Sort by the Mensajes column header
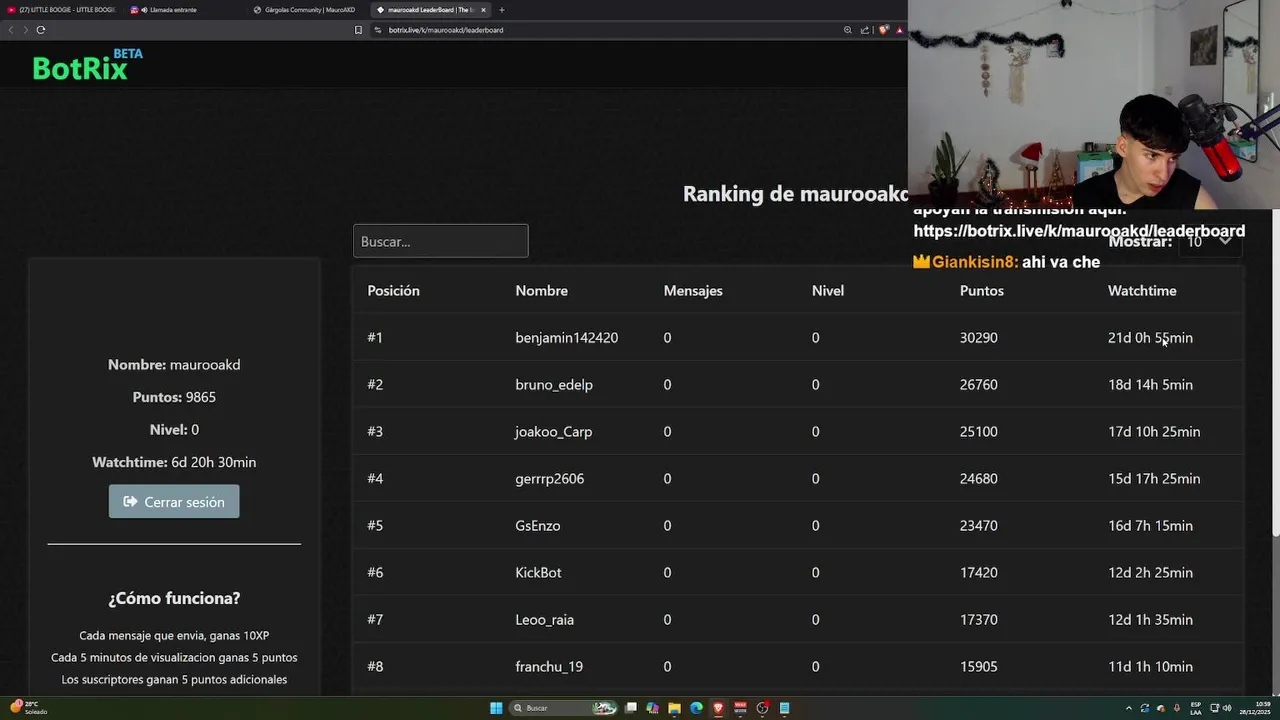 coord(692,291)
